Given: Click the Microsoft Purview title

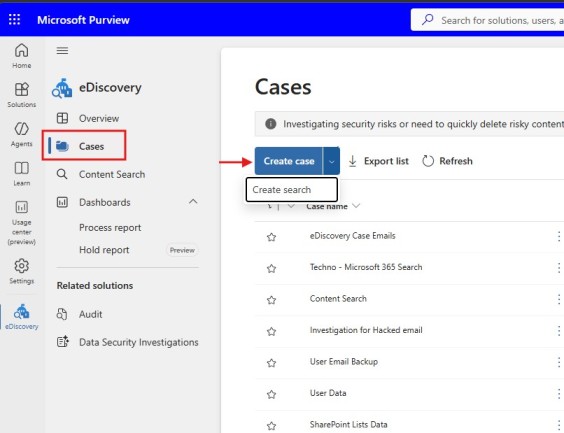Looking at the screenshot, I should (83, 20).
